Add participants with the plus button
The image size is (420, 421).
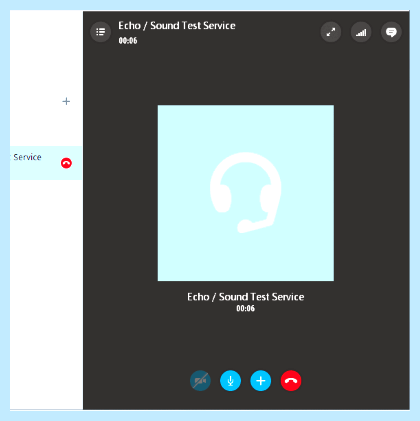(261, 380)
